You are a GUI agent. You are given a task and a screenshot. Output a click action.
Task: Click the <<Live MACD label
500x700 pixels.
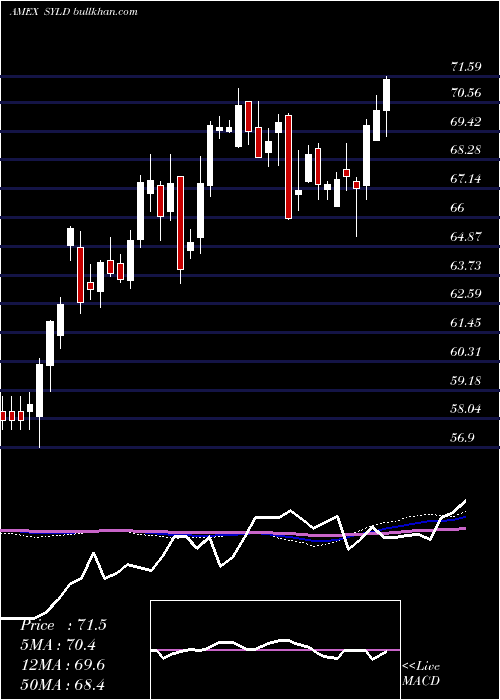[x=421, y=673]
